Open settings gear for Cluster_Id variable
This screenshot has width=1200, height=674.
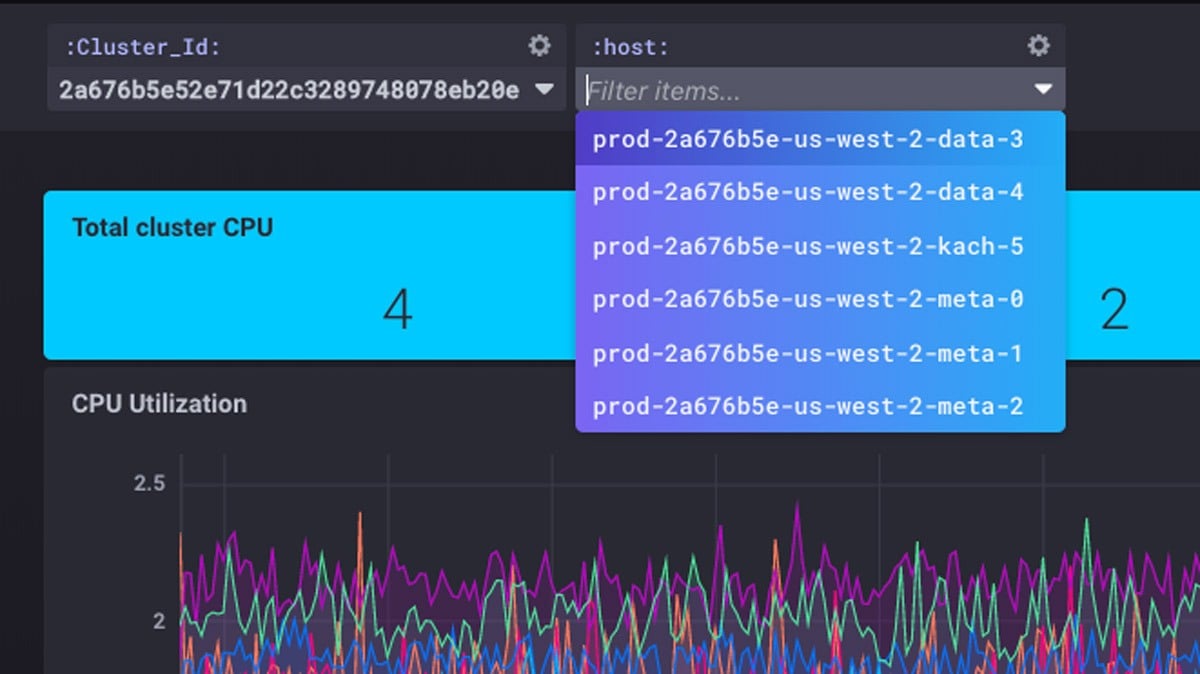(539, 45)
